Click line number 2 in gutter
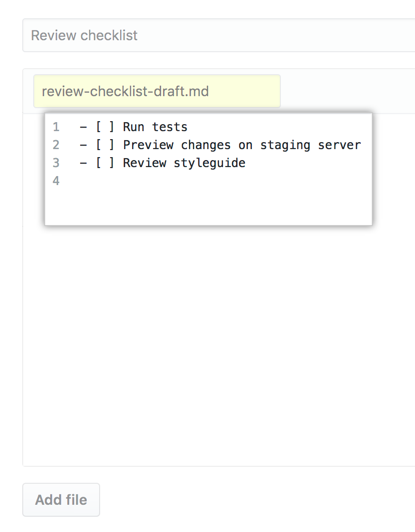Viewport: 415px width, 532px height. click(56, 145)
